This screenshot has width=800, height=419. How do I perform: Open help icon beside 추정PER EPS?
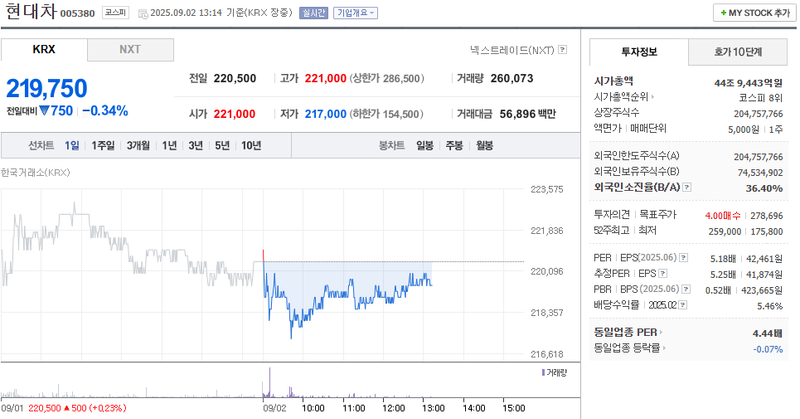(663, 274)
